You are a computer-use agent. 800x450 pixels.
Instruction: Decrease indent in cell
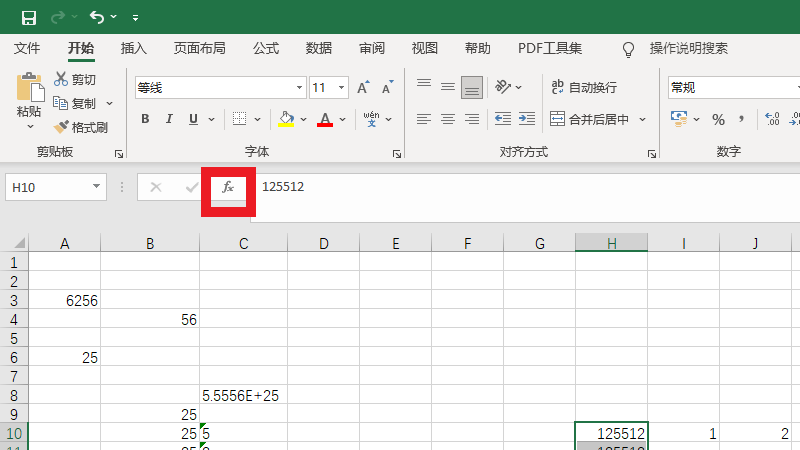(503, 119)
